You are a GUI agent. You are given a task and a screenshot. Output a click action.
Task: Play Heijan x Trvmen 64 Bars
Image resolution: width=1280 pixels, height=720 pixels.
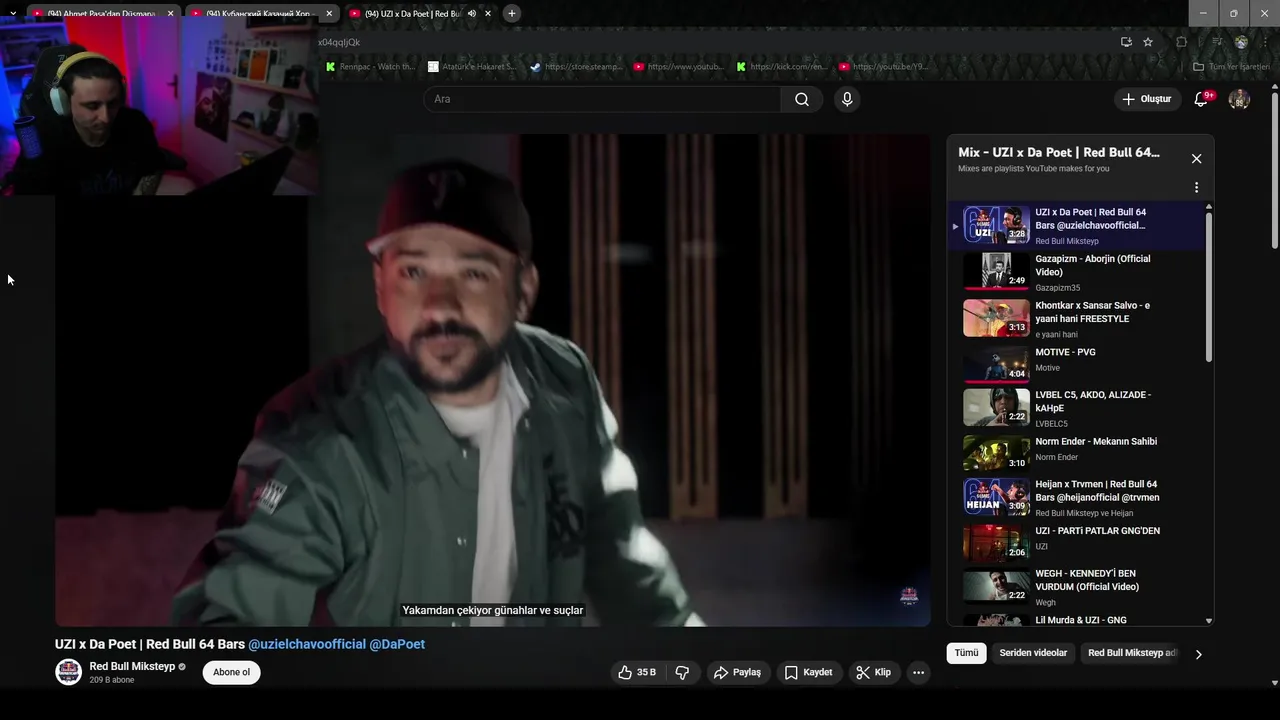(x=1076, y=497)
